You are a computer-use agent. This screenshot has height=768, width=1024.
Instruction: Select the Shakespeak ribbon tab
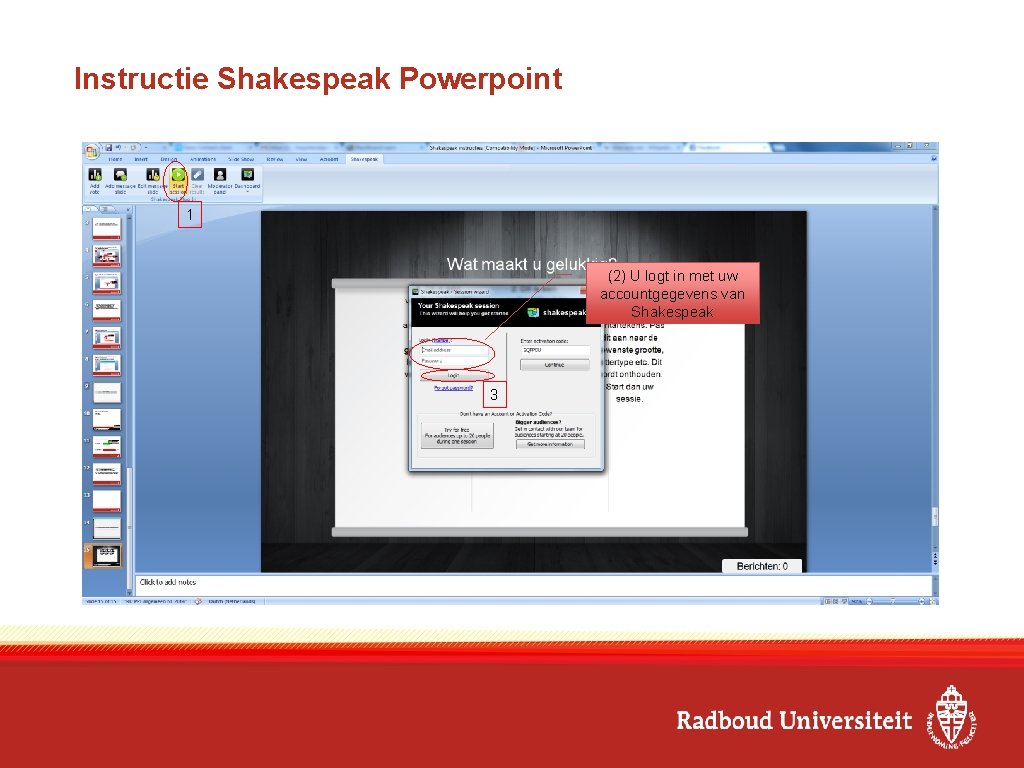click(364, 159)
